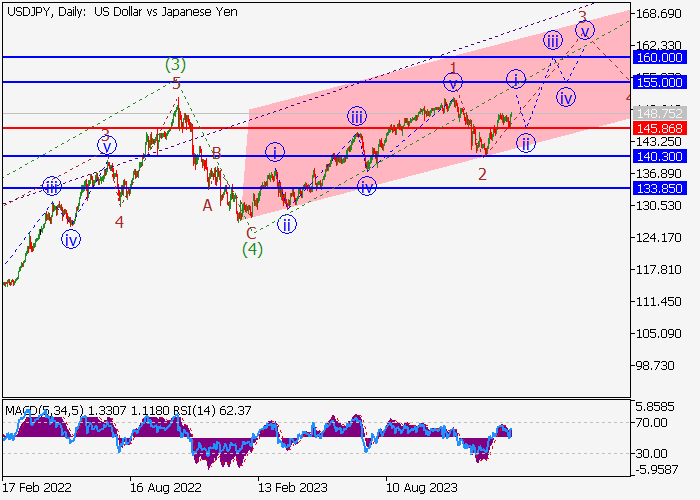Select the red 145.868 price label
The image size is (700, 500).
[659, 129]
